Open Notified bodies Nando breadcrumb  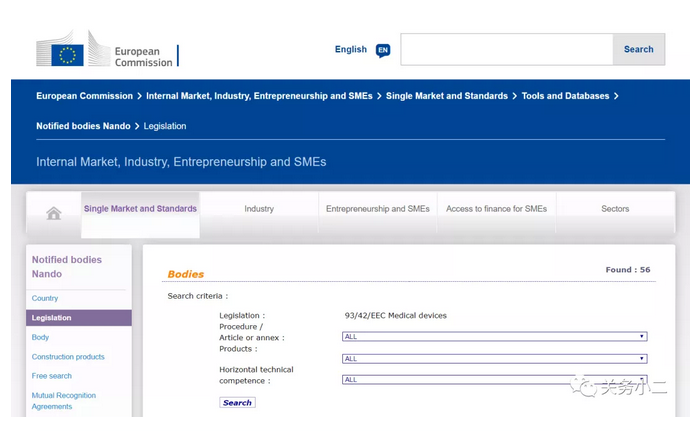[83, 126]
